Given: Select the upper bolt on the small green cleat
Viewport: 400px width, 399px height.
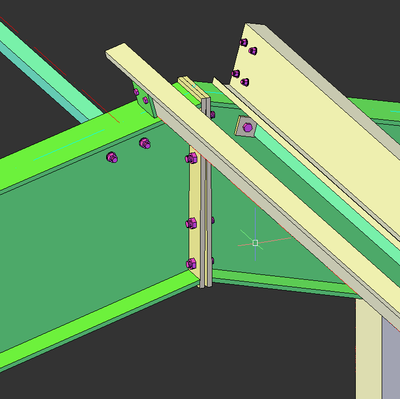Looking at the screenshot, I should click(x=136, y=92).
